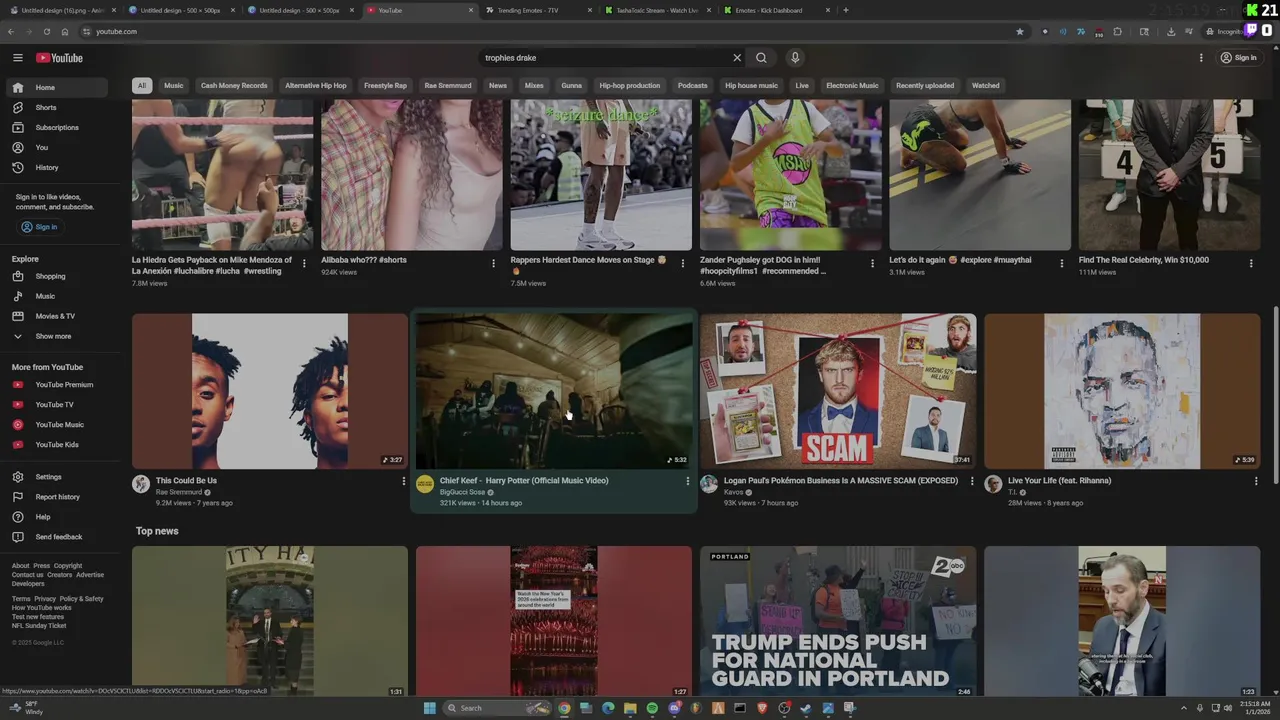Image resolution: width=1280 pixels, height=720 pixels.
Task: Open options menu for Chief Keef Harry Potter video
Action: (687, 481)
